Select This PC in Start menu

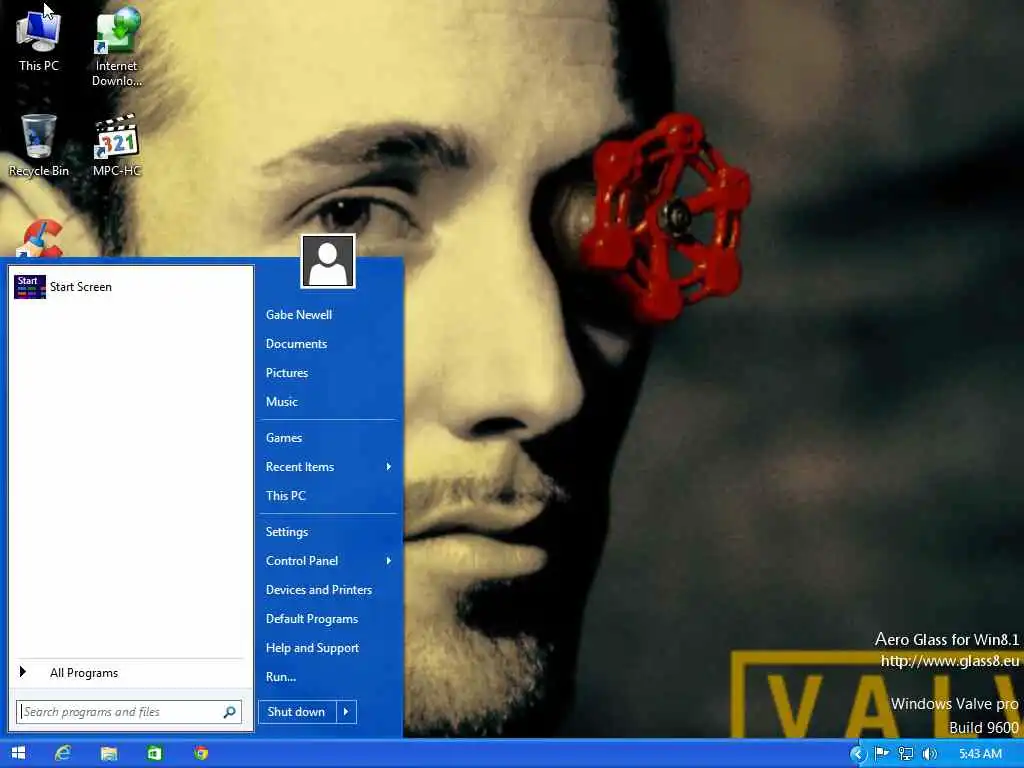285,496
